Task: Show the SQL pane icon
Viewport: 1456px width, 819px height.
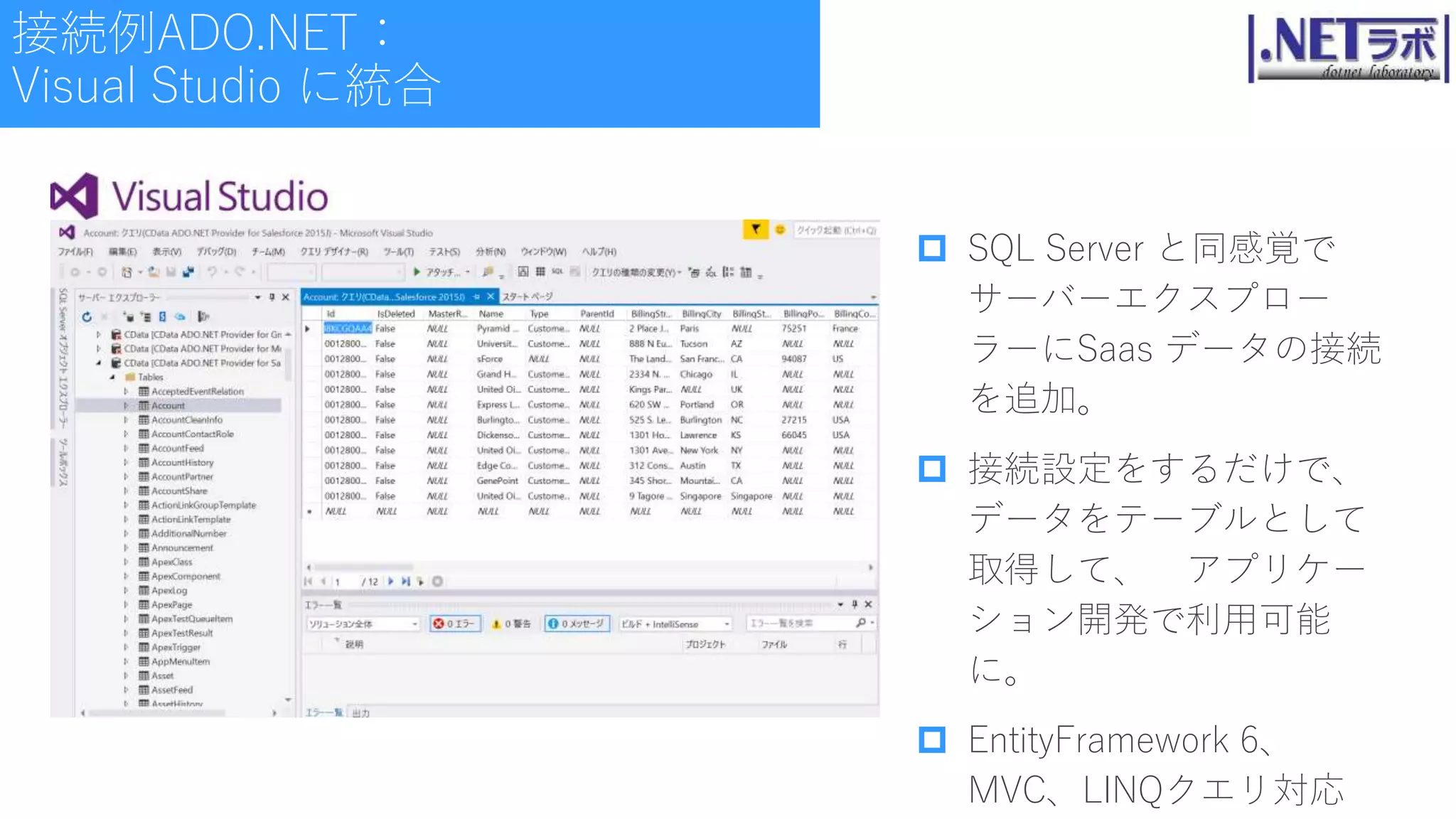Action: point(557,272)
